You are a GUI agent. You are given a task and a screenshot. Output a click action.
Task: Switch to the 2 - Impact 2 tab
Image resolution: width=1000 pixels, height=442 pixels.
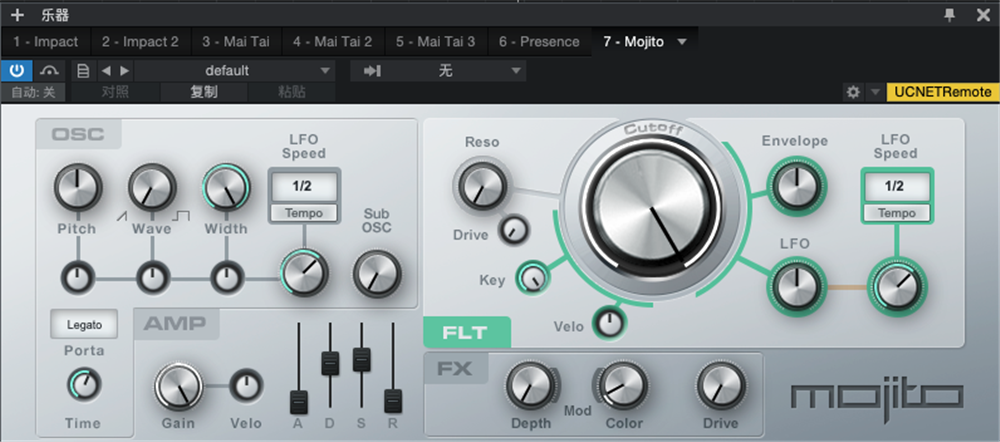140,42
